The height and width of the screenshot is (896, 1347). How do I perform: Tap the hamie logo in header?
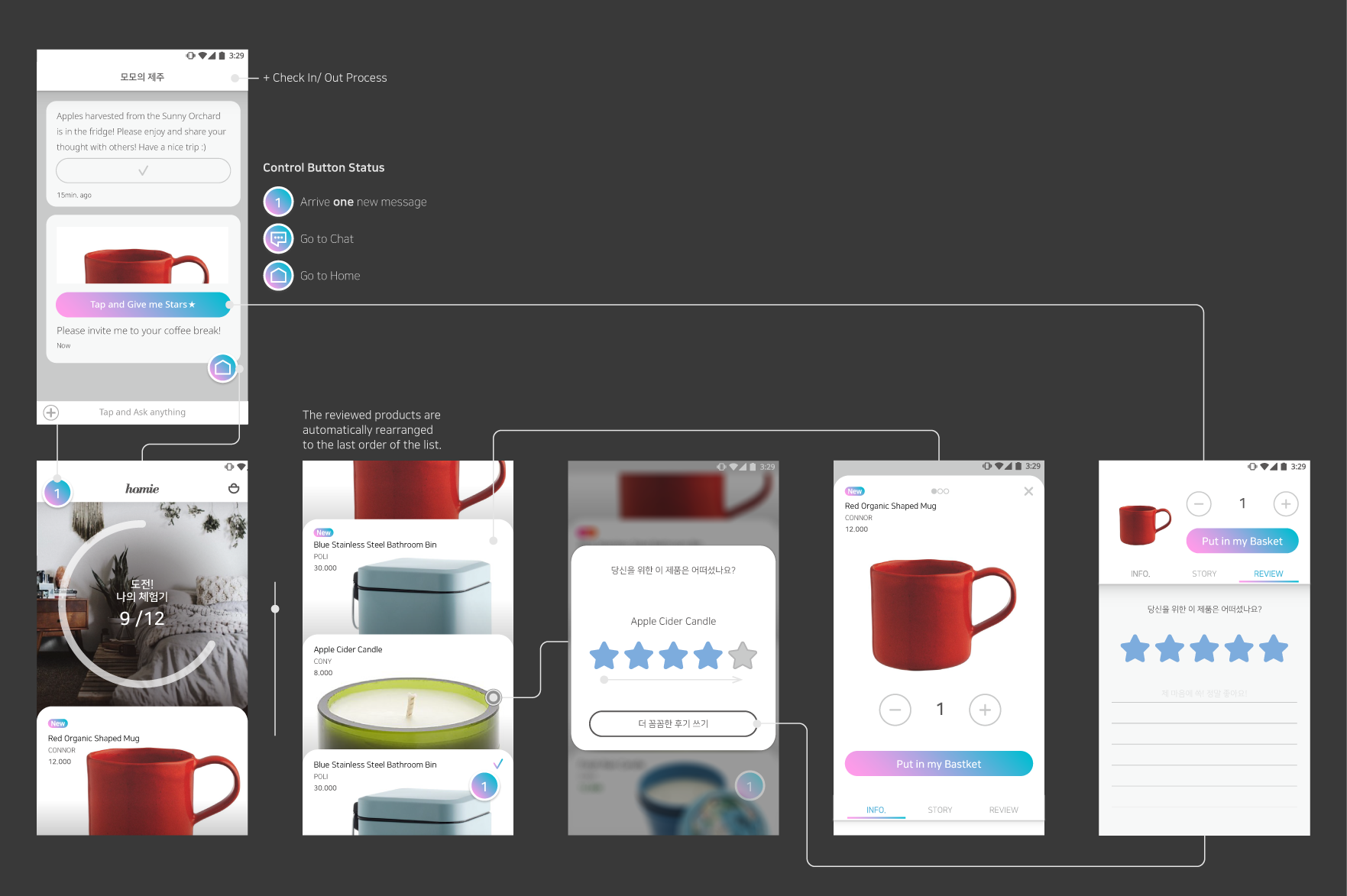142,489
